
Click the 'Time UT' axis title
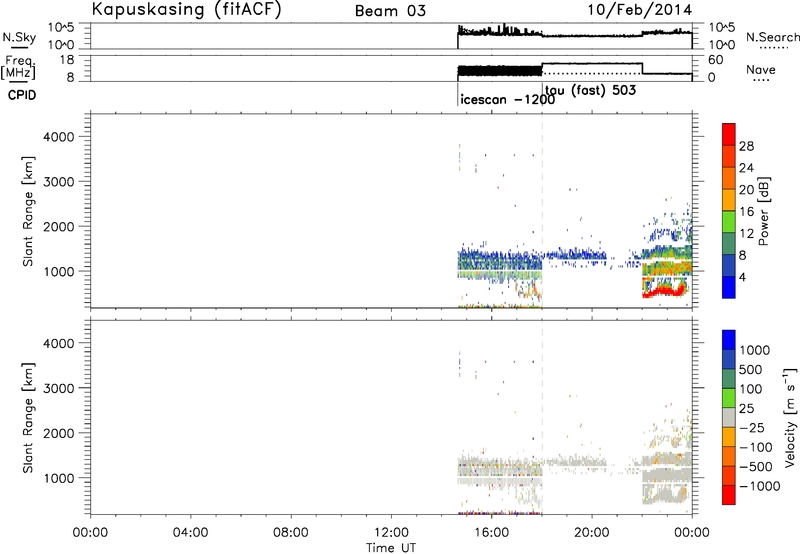pyautogui.click(x=391, y=548)
